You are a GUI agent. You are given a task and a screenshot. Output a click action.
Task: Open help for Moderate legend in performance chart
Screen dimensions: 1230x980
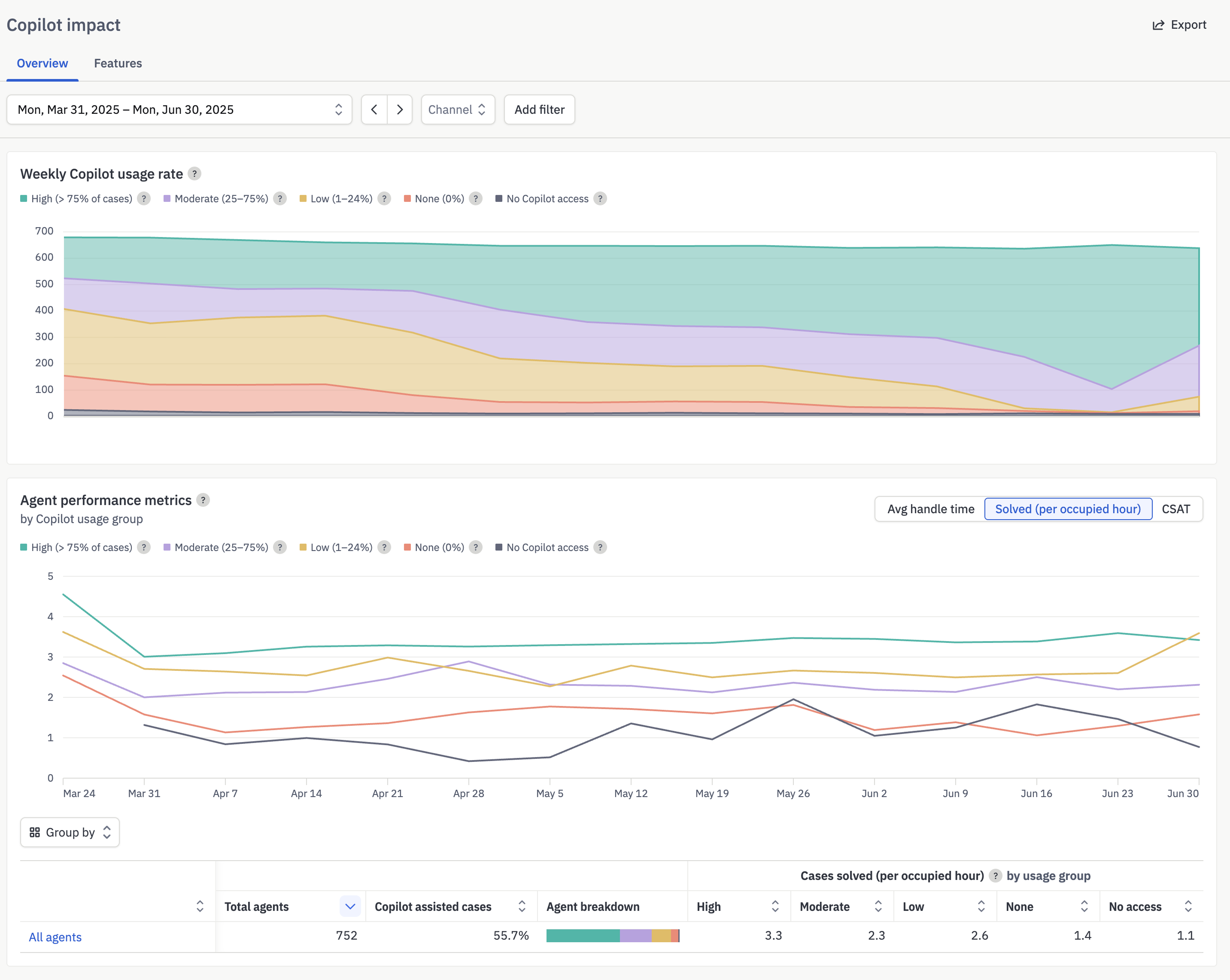point(279,548)
